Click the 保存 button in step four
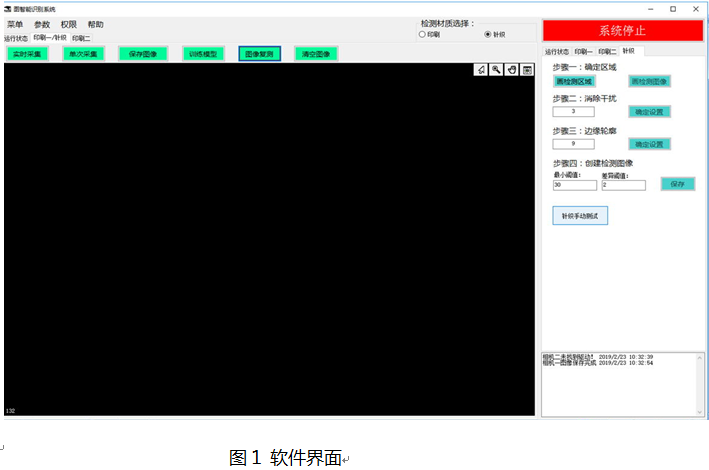Image resolution: width=709 pixels, height=470 pixels. coord(677,184)
